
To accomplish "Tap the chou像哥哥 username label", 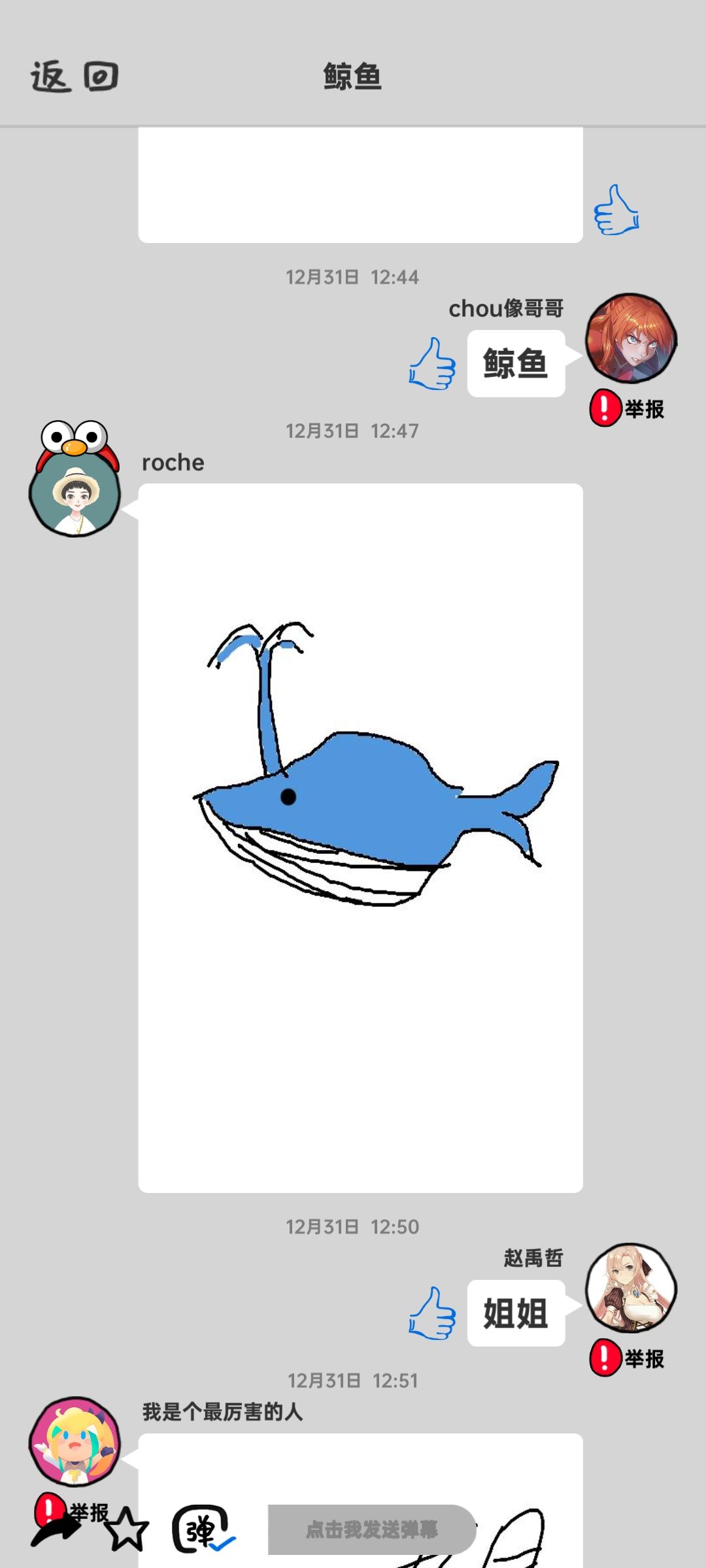I will (x=506, y=308).
